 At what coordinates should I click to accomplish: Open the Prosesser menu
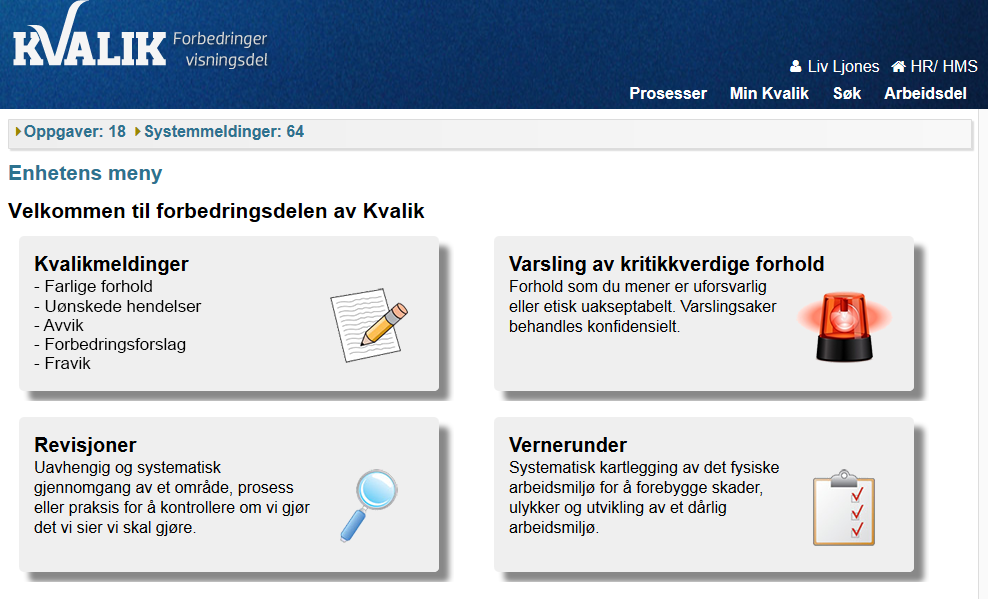coord(668,93)
